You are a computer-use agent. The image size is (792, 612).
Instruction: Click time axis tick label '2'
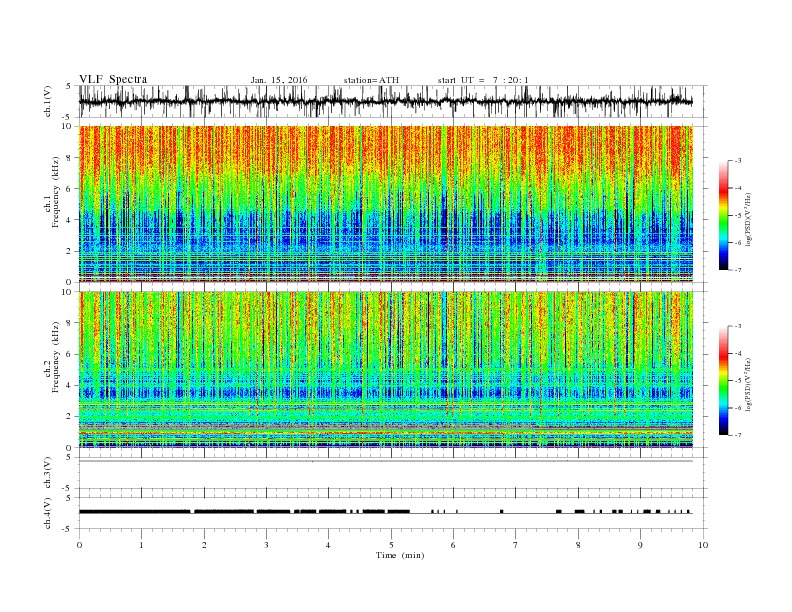click(x=204, y=545)
